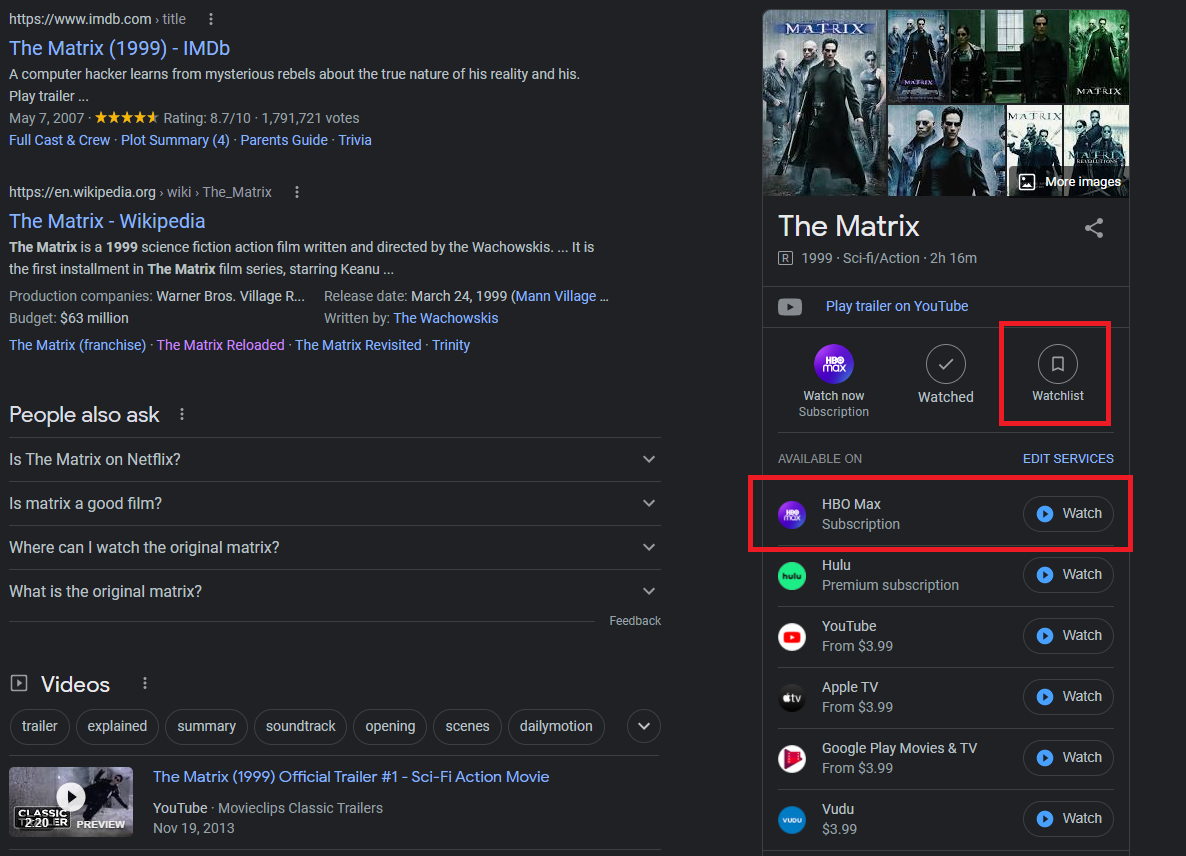1186x856 pixels.
Task: Select the scenes video filter chip
Action: point(467,727)
